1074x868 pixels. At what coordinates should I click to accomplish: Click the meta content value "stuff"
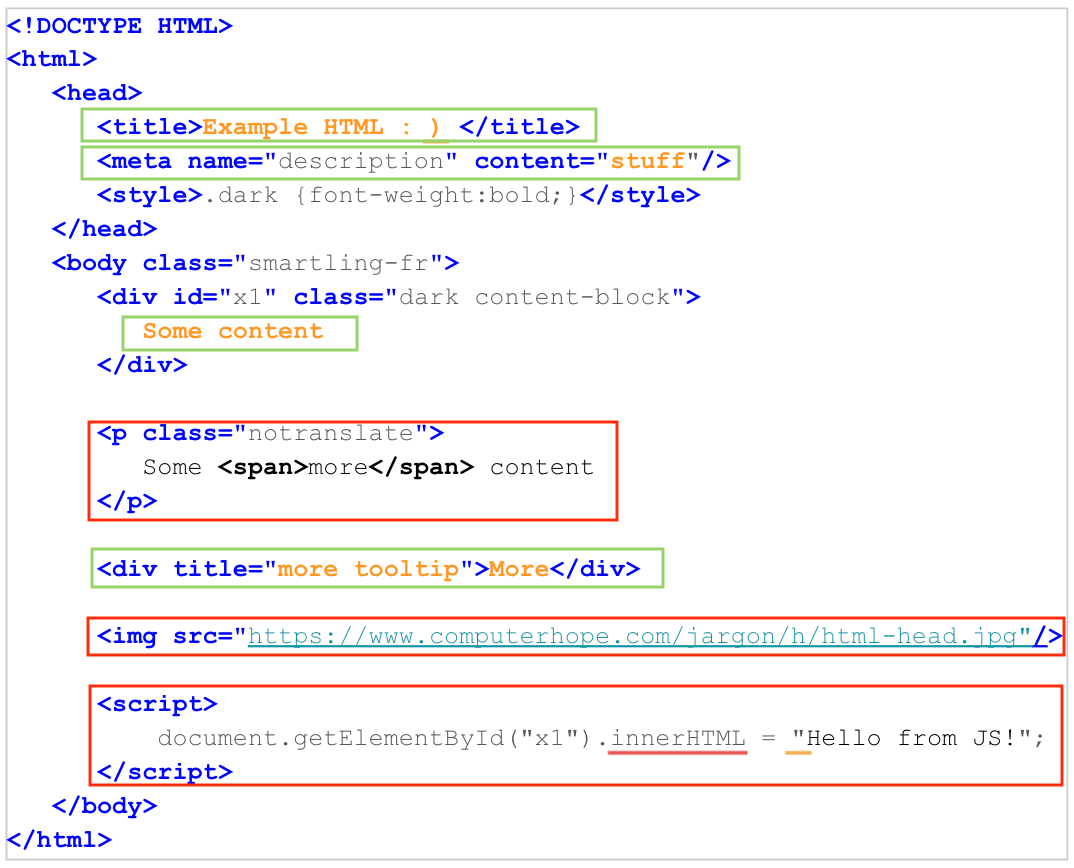[648, 161]
